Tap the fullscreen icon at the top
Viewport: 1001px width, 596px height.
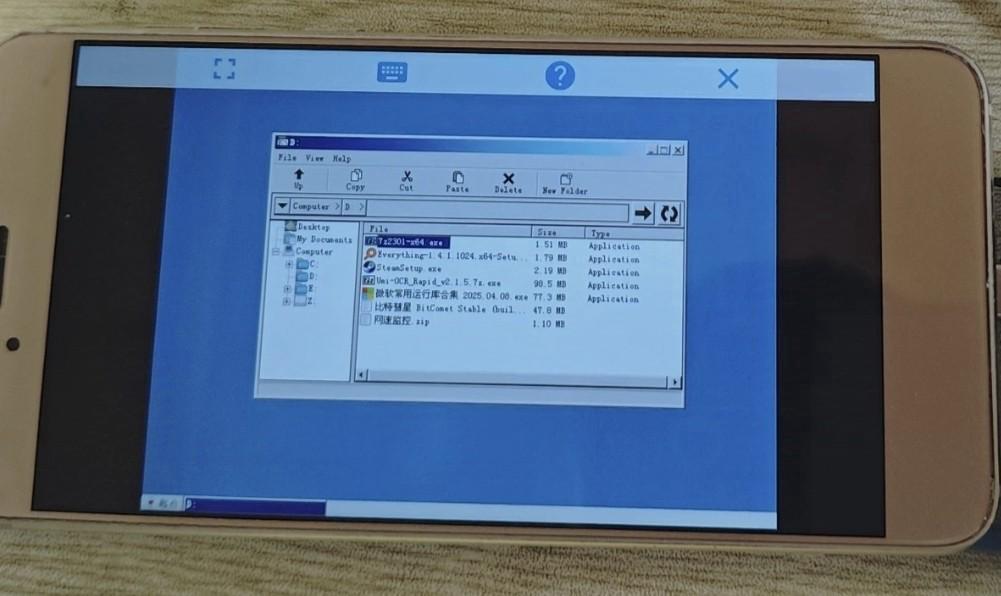(224, 69)
